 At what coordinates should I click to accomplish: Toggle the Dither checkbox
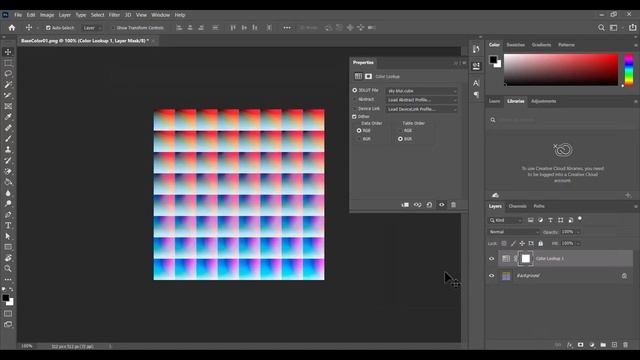pos(354,117)
